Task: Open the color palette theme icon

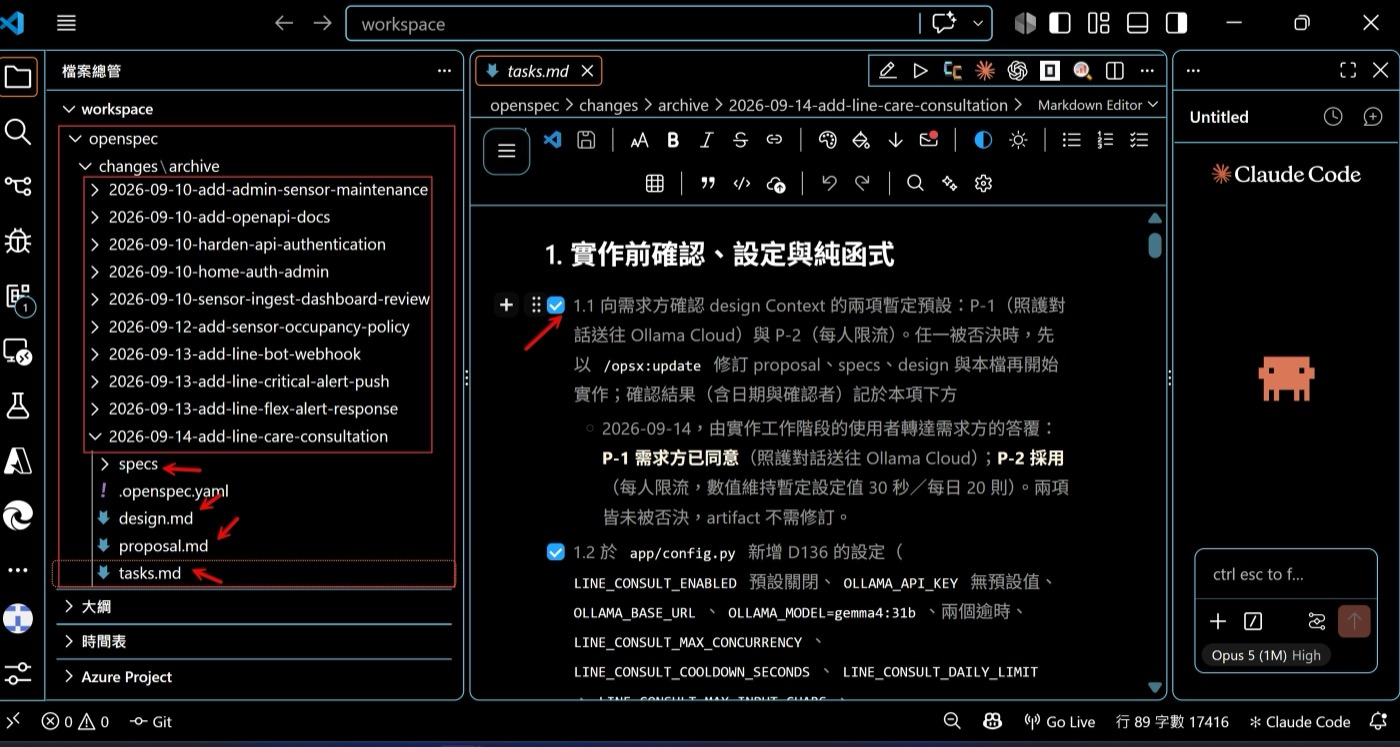Action: pos(827,140)
